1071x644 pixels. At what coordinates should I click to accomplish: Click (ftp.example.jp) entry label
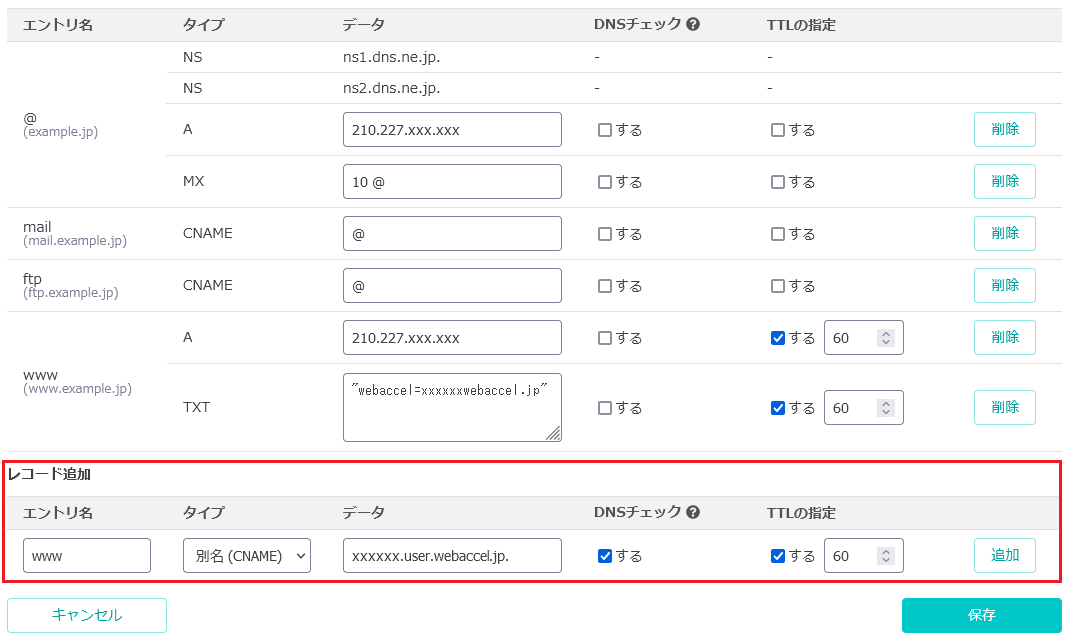click(71, 293)
